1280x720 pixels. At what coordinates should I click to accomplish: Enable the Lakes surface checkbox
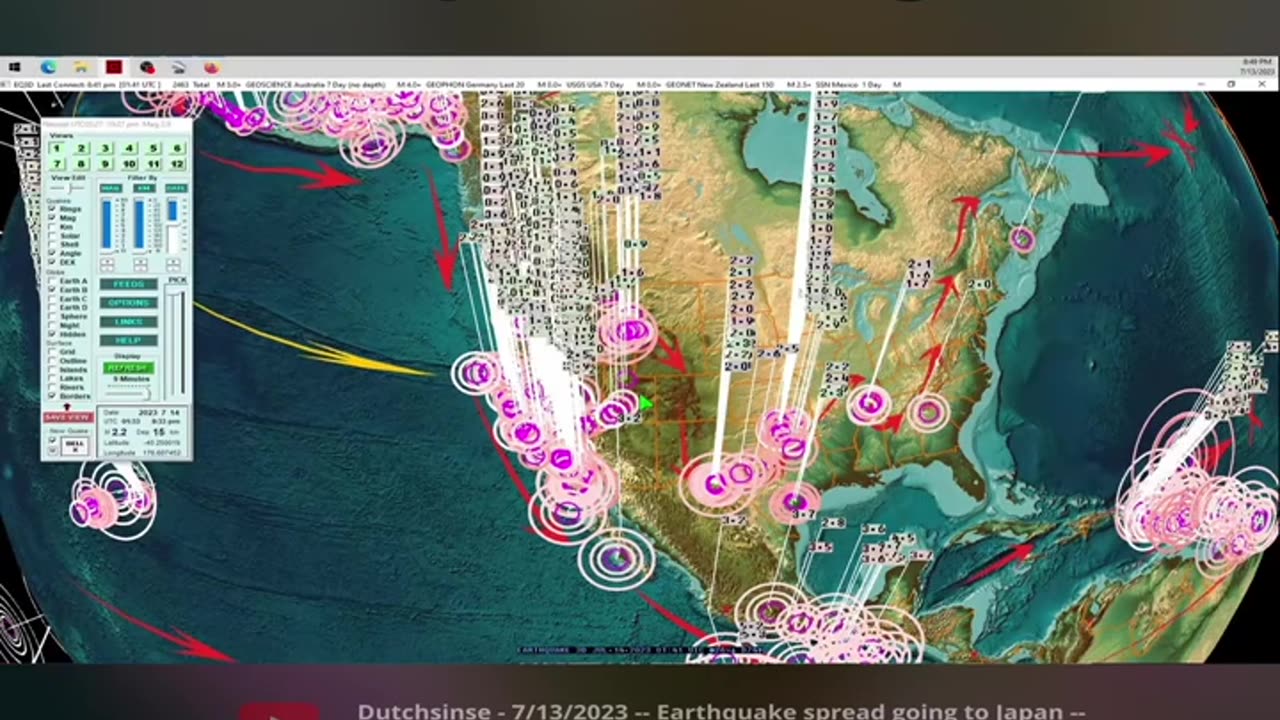51,378
